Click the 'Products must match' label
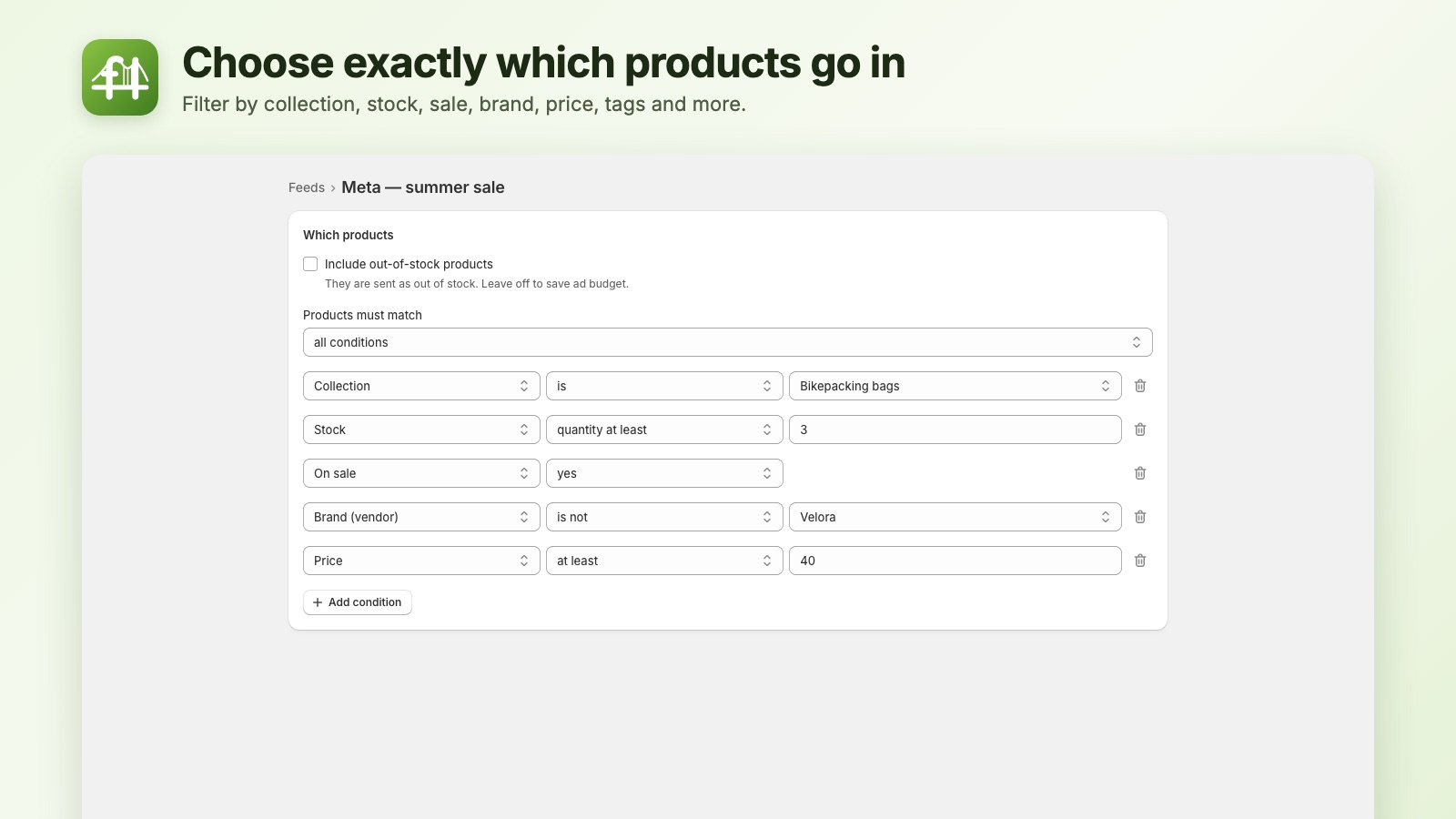The height and width of the screenshot is (819, 1456). pyautogui.click(x=362, y=315)
